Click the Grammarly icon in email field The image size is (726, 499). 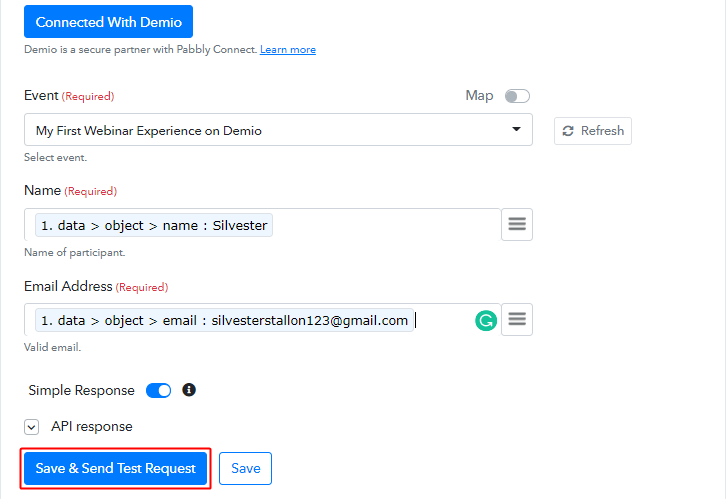click(x=486, y=320)
